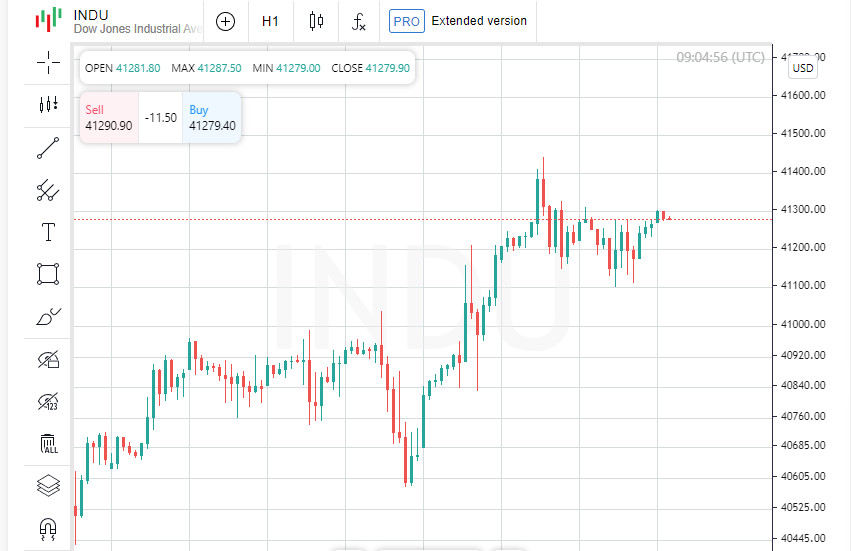Screen dimensions: 851x551
Task: Click the 41600.00 price axis label
Action: coord(803,95)
